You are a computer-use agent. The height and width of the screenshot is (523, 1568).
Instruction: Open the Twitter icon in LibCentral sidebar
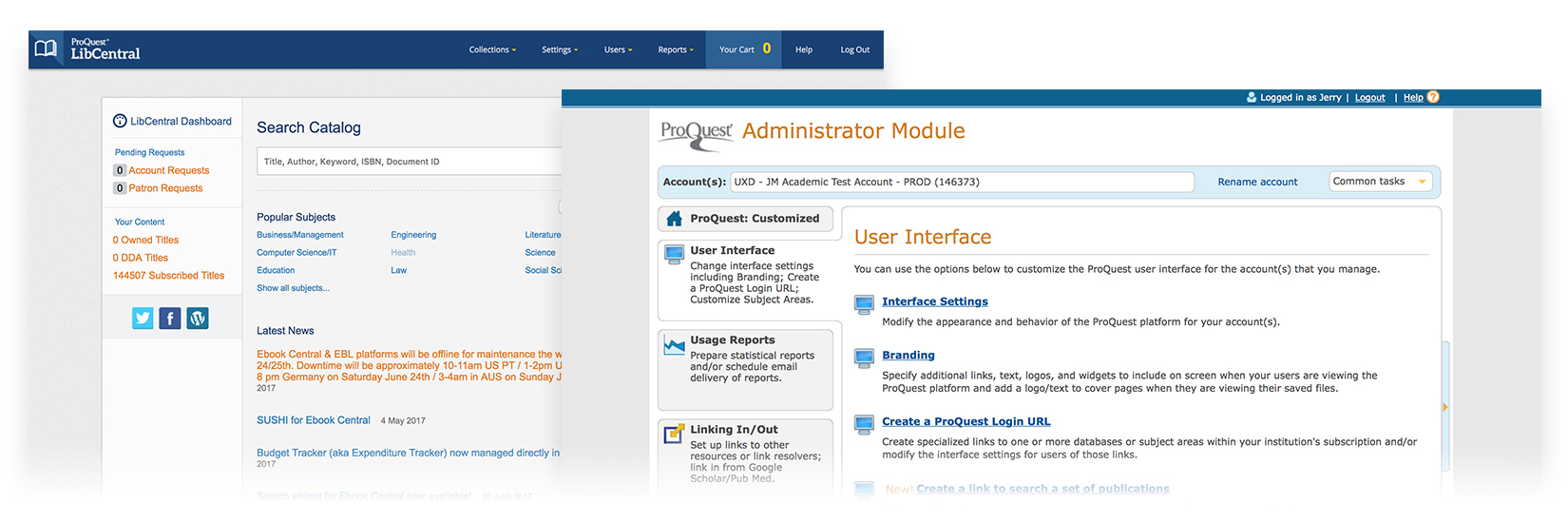tap(143, 319)
